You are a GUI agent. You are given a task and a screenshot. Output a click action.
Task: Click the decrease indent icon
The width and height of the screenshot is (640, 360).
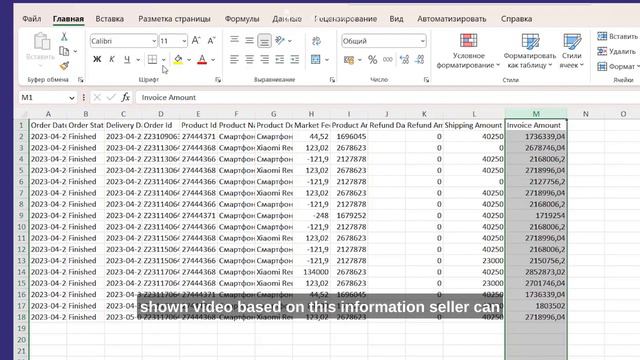click(x=280, y=60)
